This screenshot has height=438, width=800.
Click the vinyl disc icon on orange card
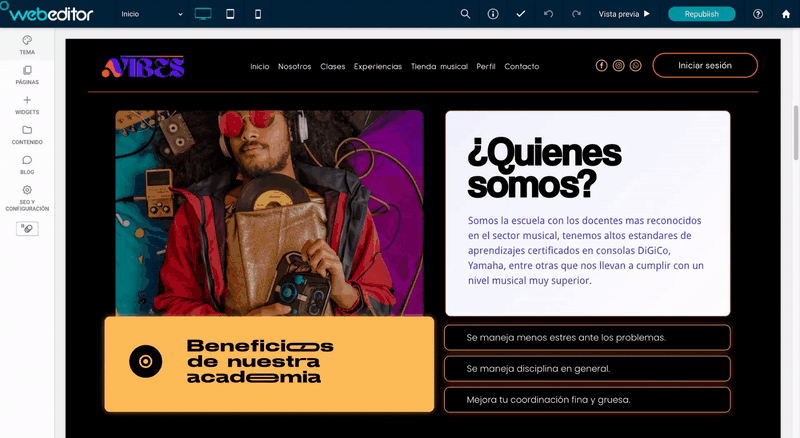145,361
